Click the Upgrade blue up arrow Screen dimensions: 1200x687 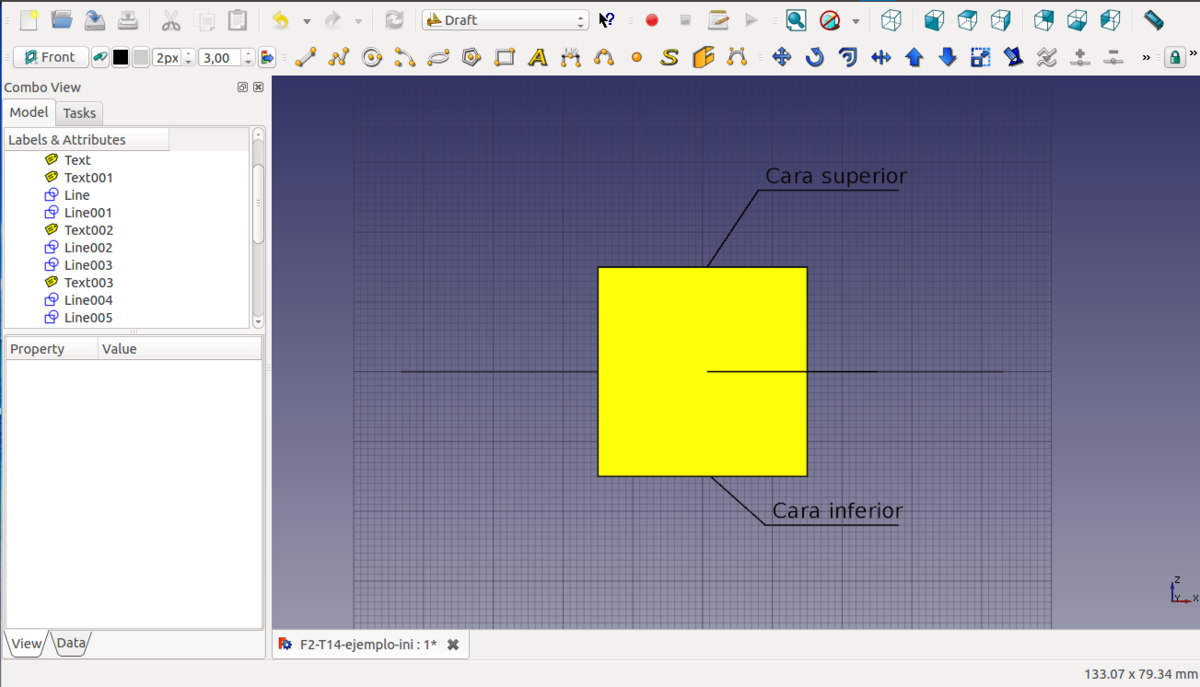[x=914, y=58]
